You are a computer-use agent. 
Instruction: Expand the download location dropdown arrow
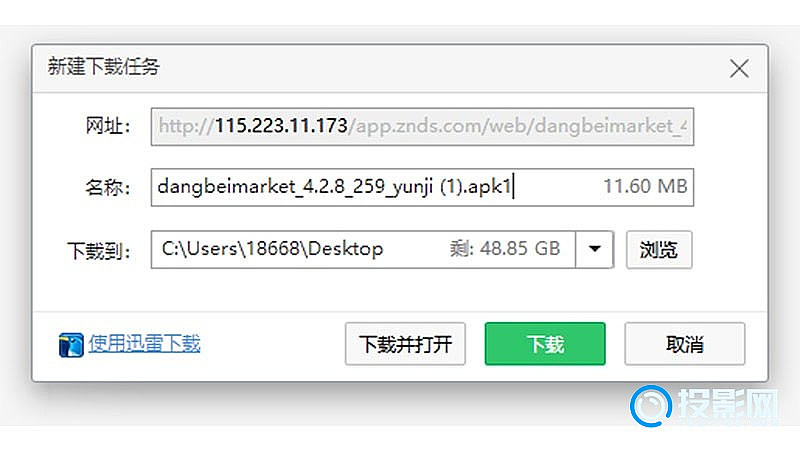pyautogui.click(x=594, y=249)
